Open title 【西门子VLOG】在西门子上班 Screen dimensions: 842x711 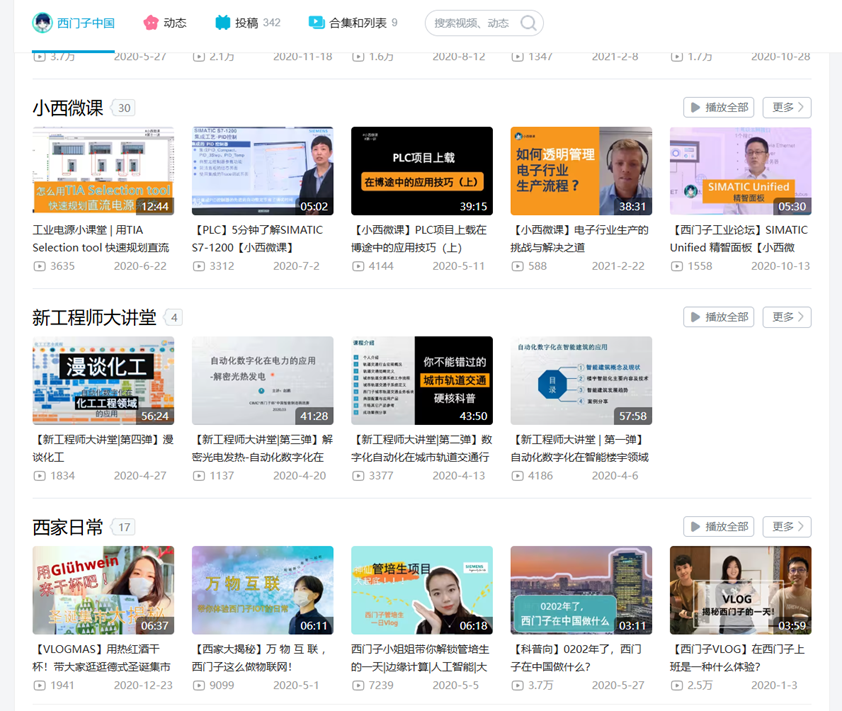737,658
